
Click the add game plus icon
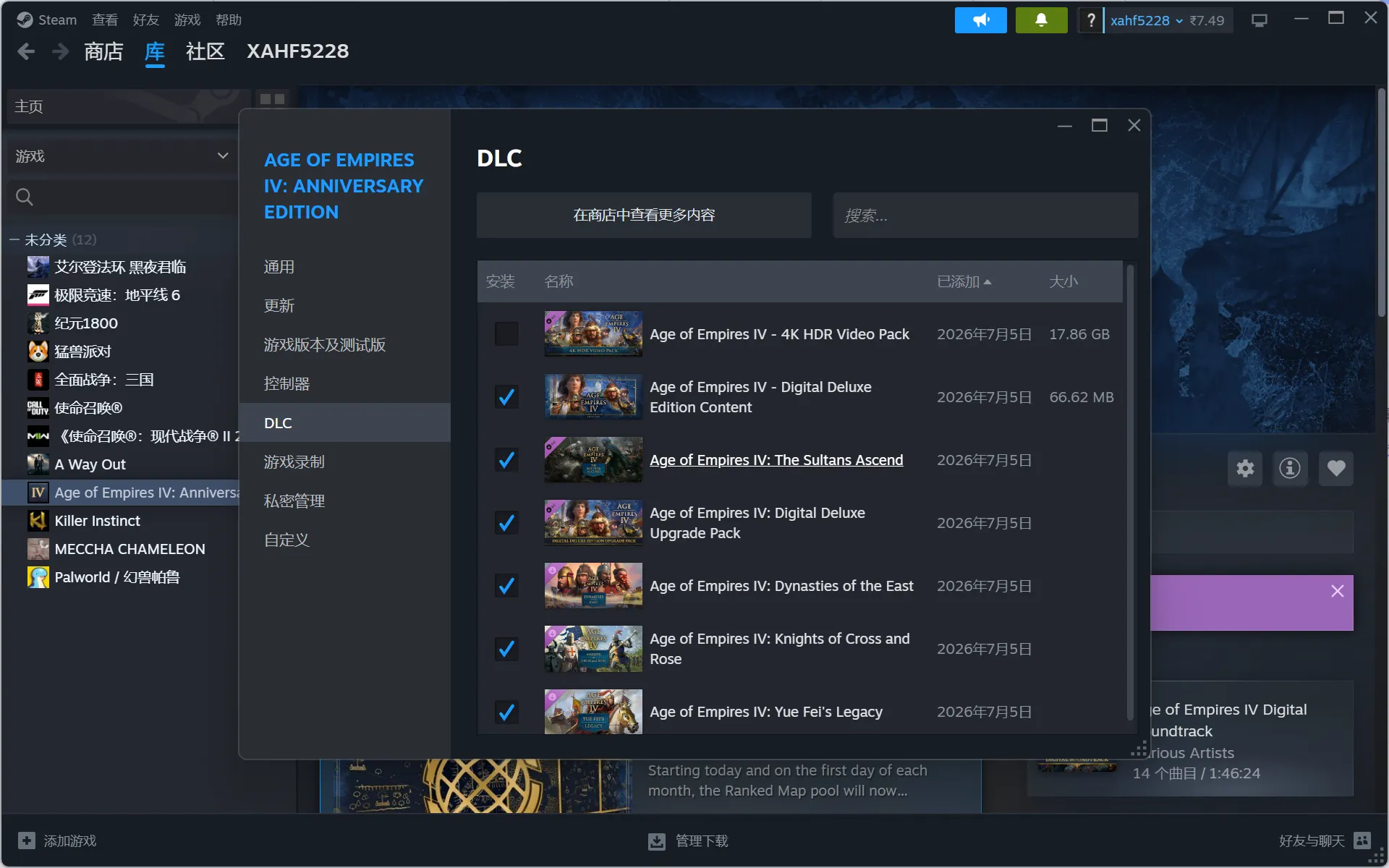pos(27,841)
